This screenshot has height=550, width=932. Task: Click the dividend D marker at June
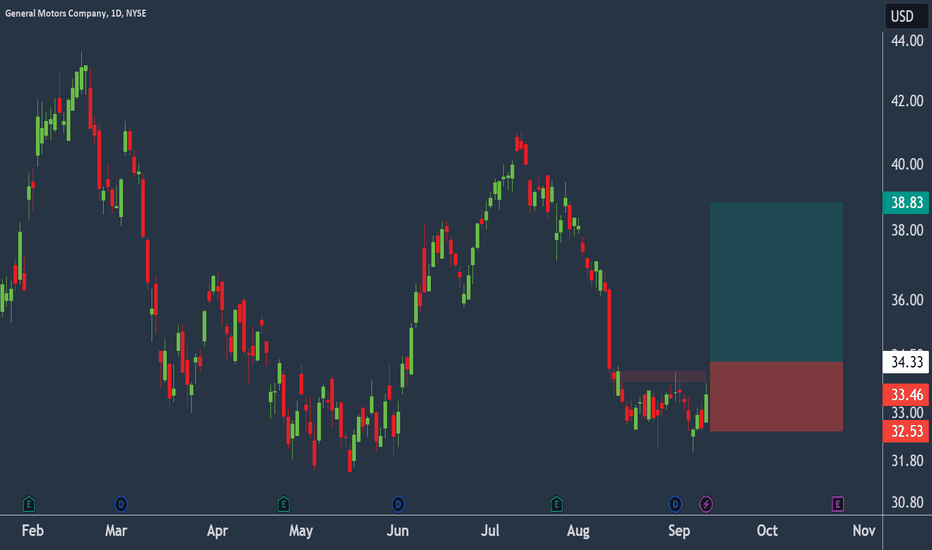[398, 504]
